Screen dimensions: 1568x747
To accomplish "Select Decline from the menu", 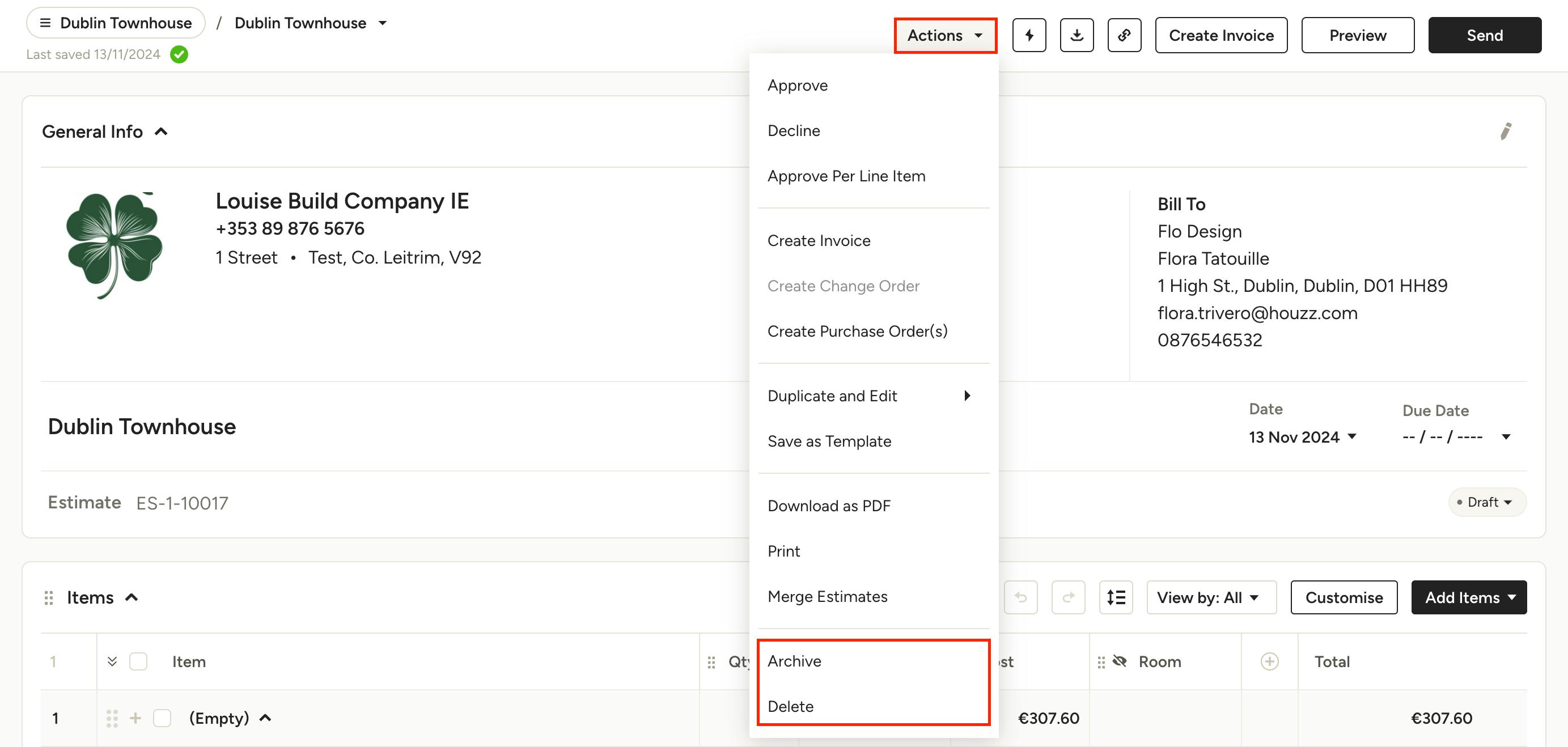I will click(x=874, y=131).
